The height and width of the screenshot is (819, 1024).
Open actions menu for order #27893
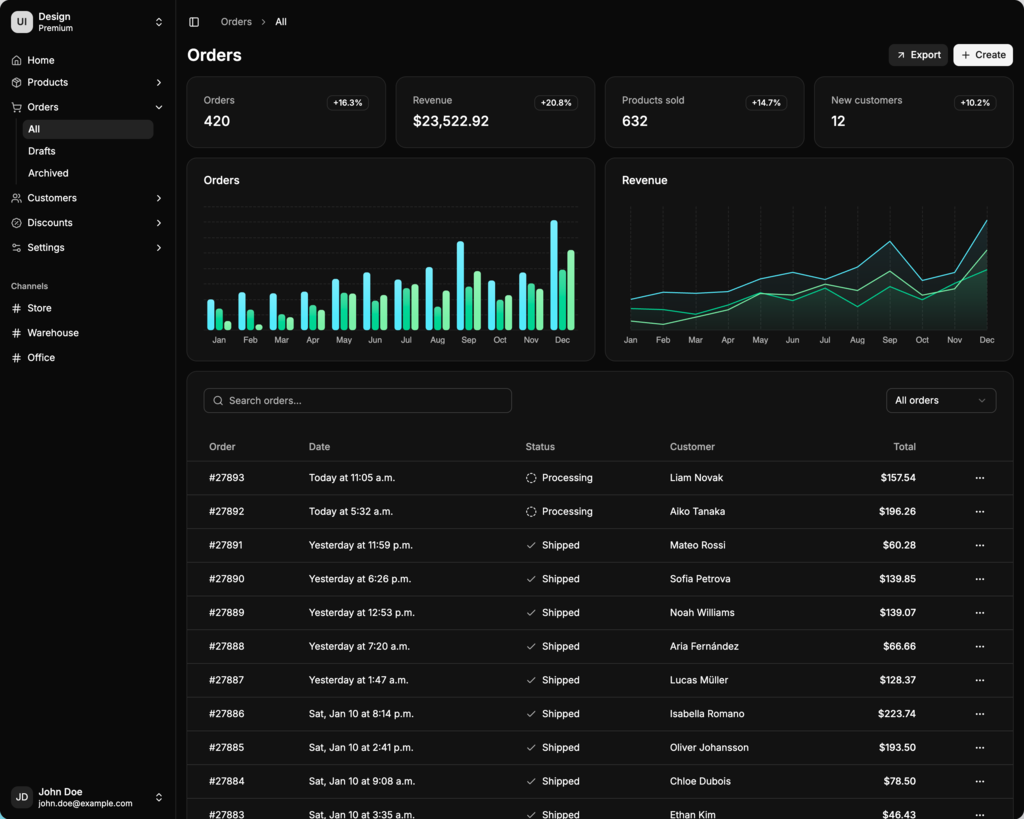click(x=979, y=478)
